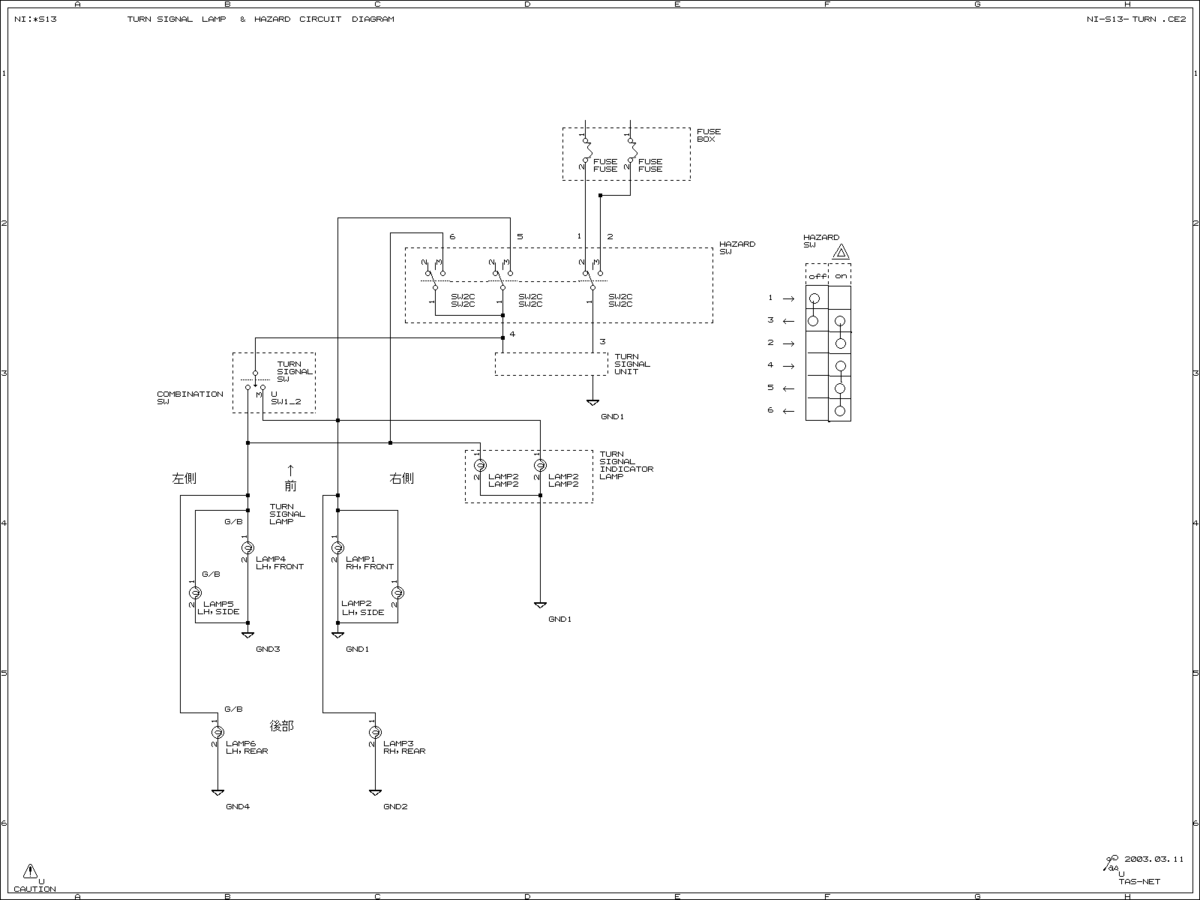This screenshot has width=1200, height=900.
Task: Click the 'FUSE BOX' label
Action: point(709,135)
